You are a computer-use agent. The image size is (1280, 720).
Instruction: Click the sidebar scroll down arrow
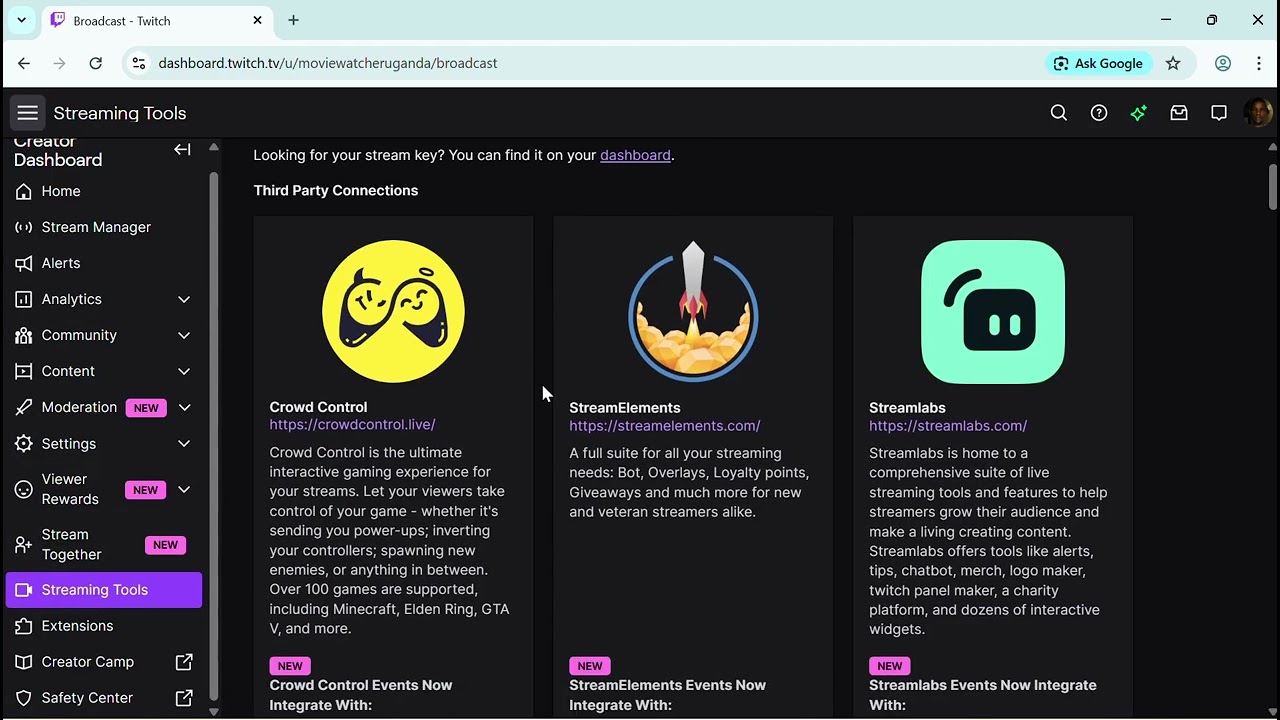(213, 711)
